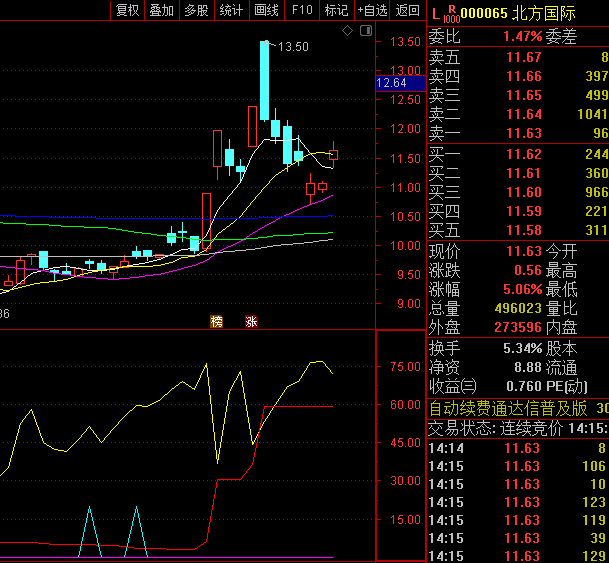This screenshot has height=563, width=609.
Task: Select the 买一 bid price row
Action: point(518,154)
